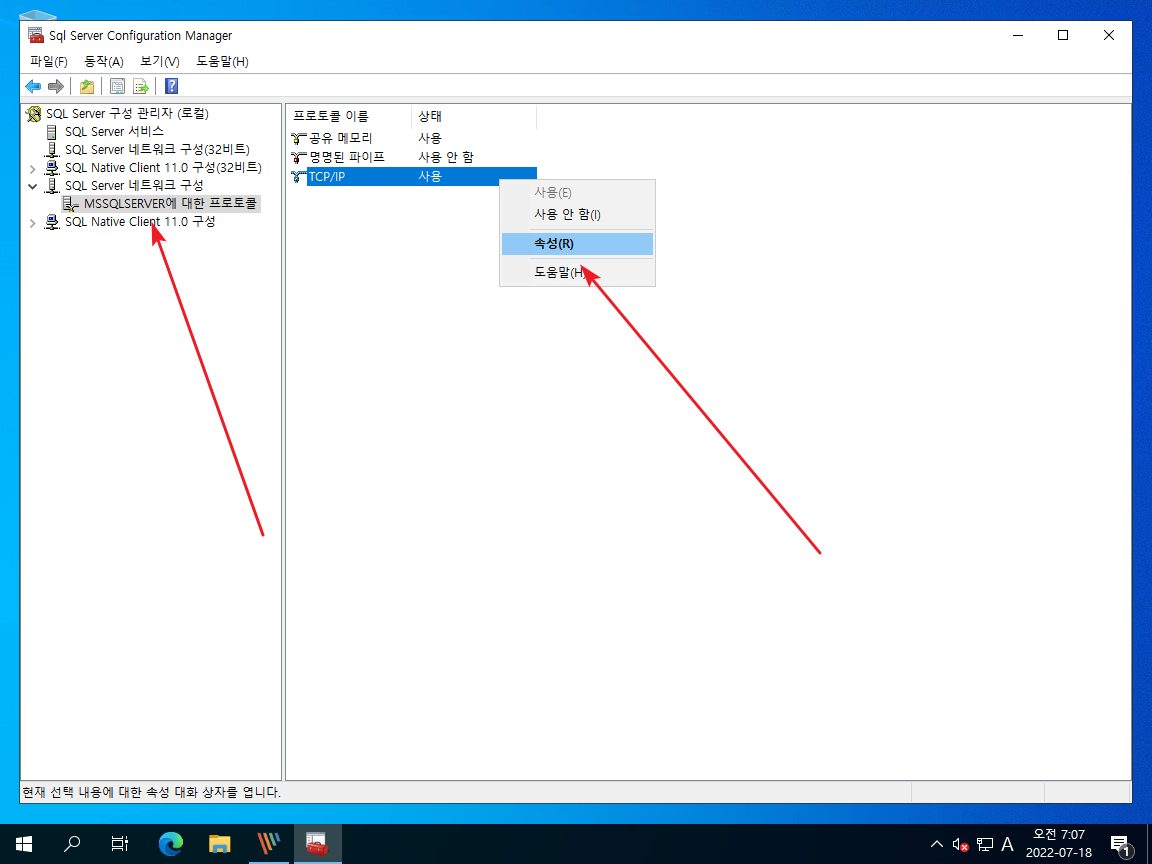Click the network tray icon
The height and width of the screenshot is (864, 1152).
click(984, 845)
